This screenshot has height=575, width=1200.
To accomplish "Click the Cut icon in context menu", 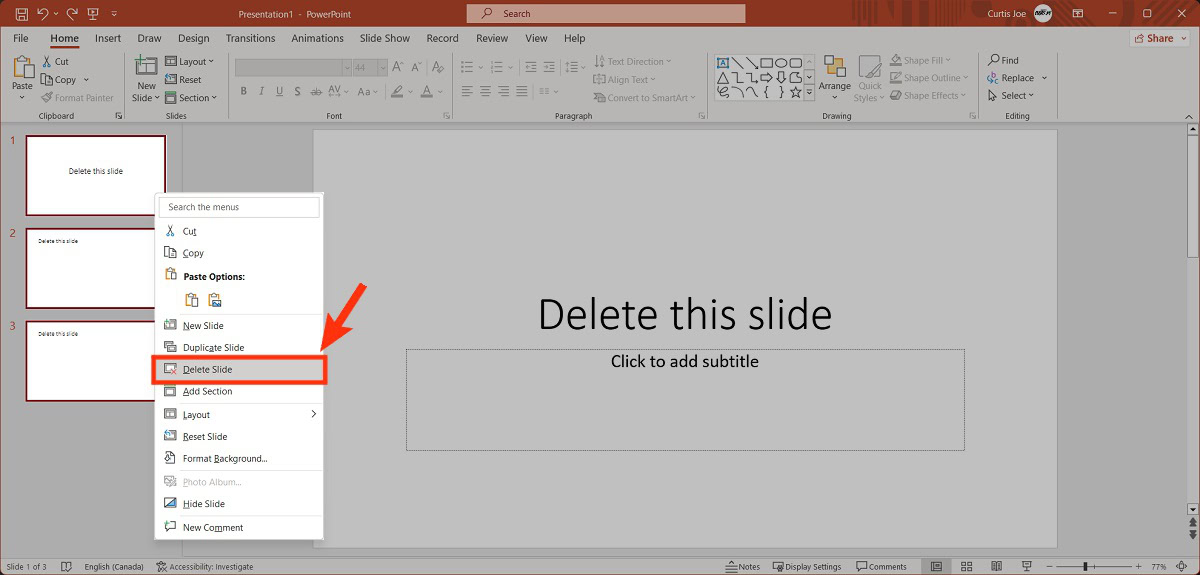I will [170, 231].
